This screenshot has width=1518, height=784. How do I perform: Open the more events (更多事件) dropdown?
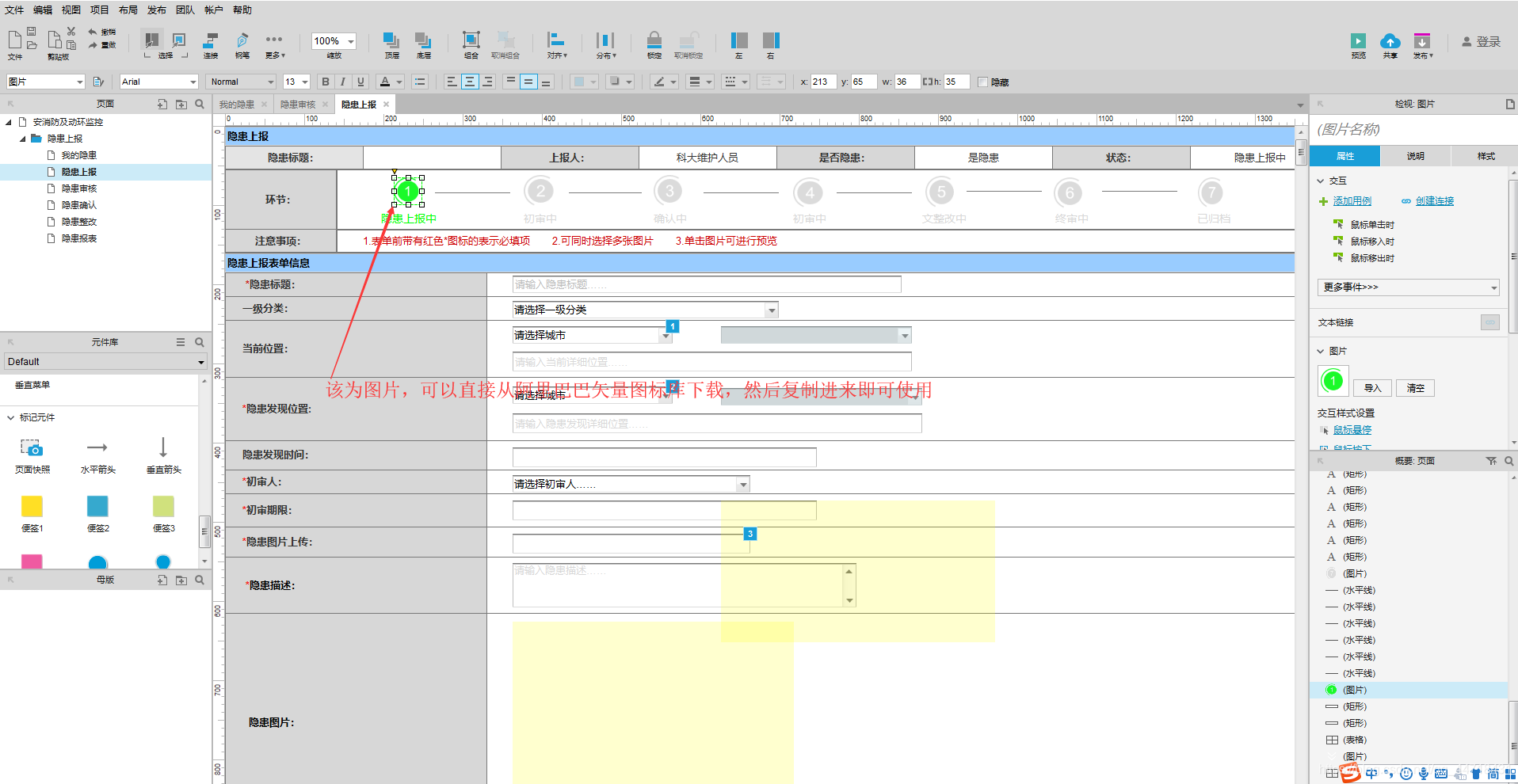(x=1409, y=287)
